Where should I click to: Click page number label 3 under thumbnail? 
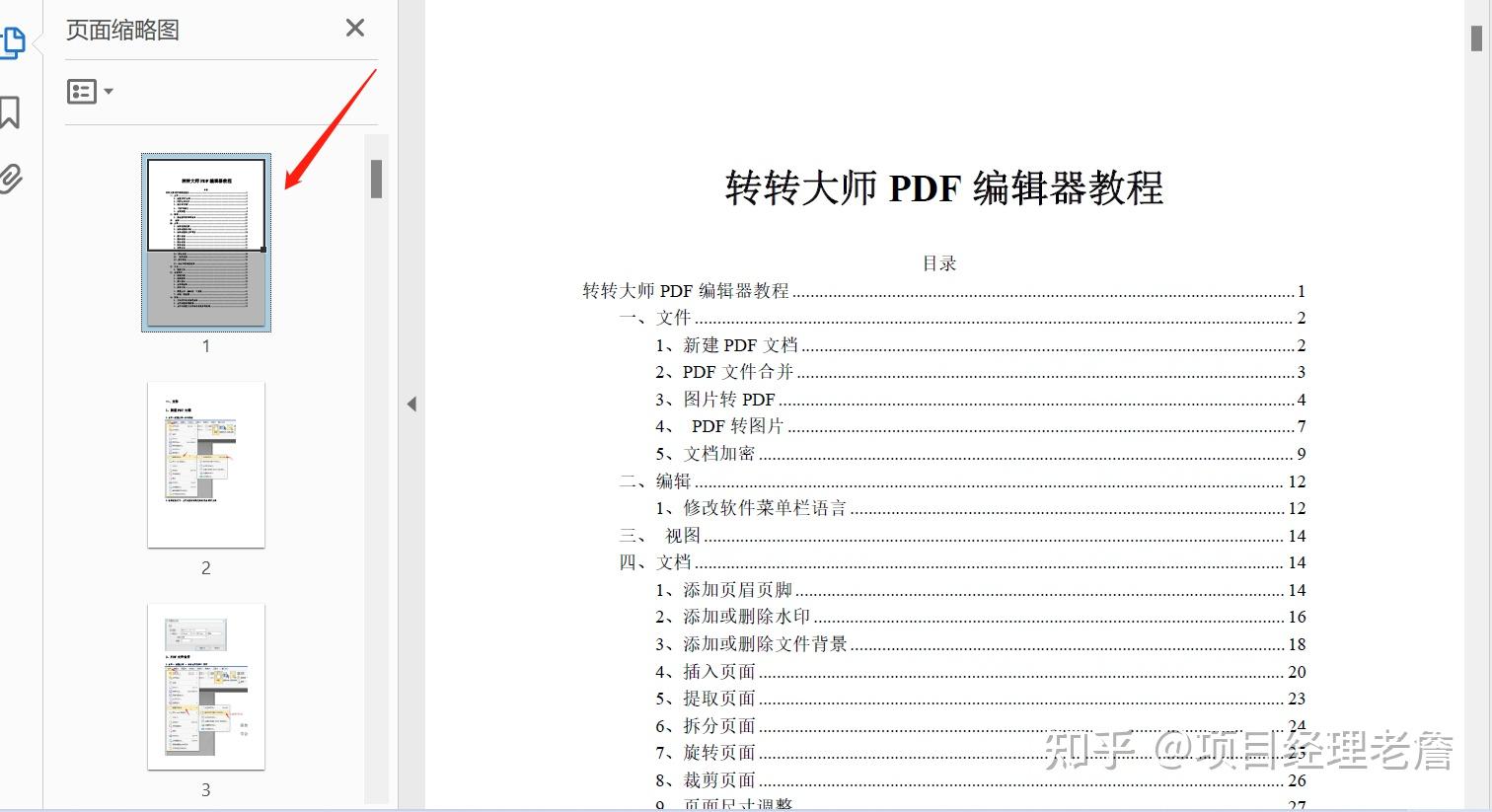[x=206, y=790]
